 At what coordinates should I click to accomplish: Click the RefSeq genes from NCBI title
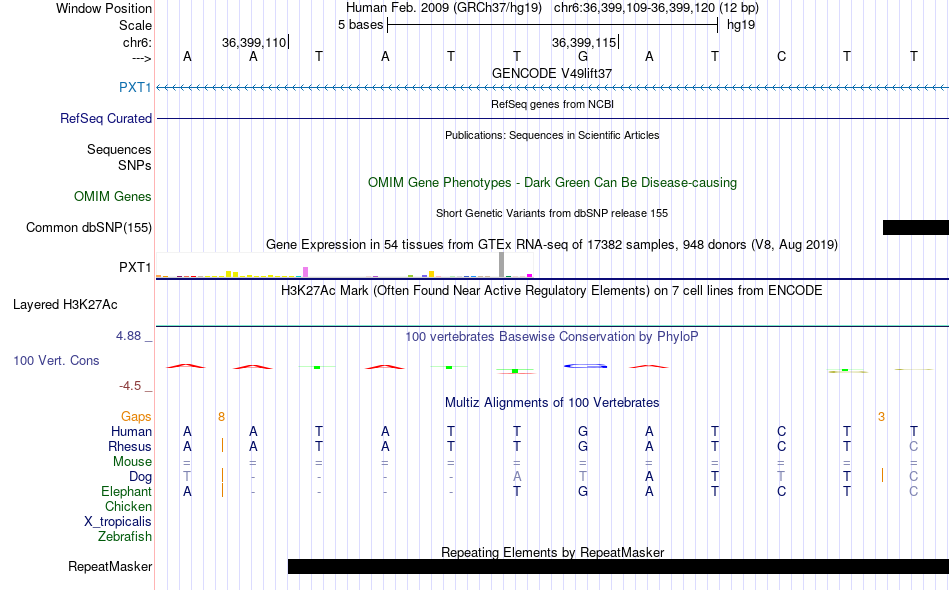tap(552, 104)
